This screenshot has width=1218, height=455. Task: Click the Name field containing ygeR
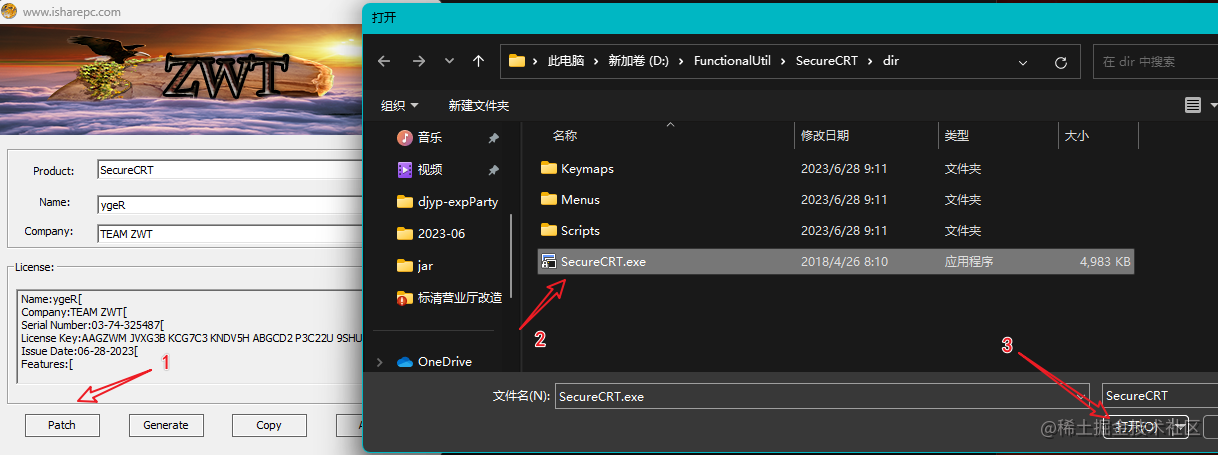(229, 204)
